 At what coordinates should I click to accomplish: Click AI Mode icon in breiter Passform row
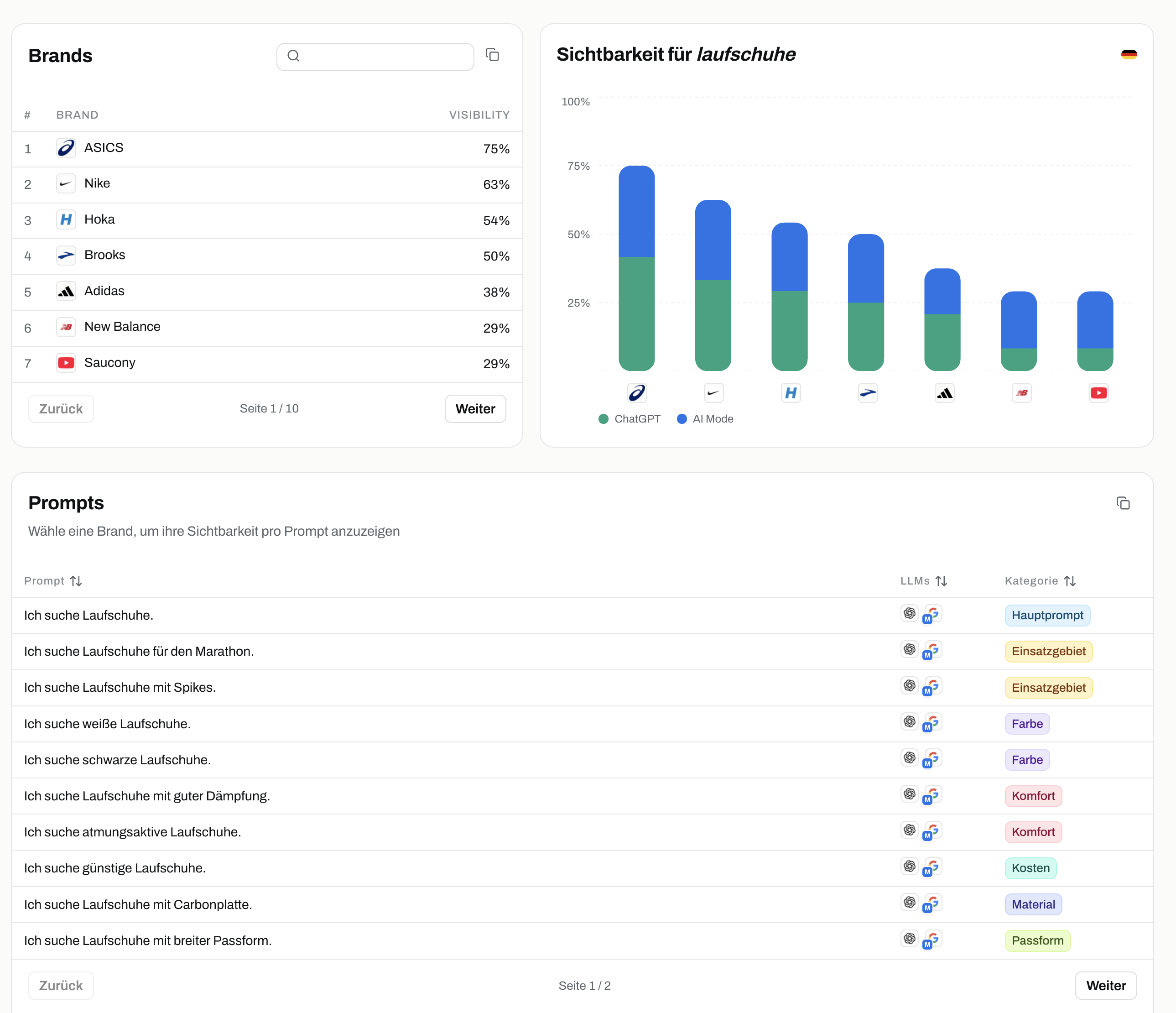tap(932, 940)
